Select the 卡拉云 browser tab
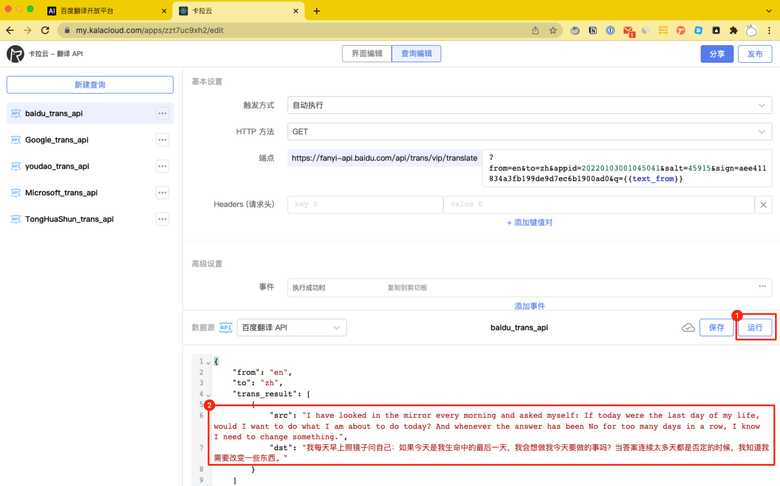 (x=238, y=11)
